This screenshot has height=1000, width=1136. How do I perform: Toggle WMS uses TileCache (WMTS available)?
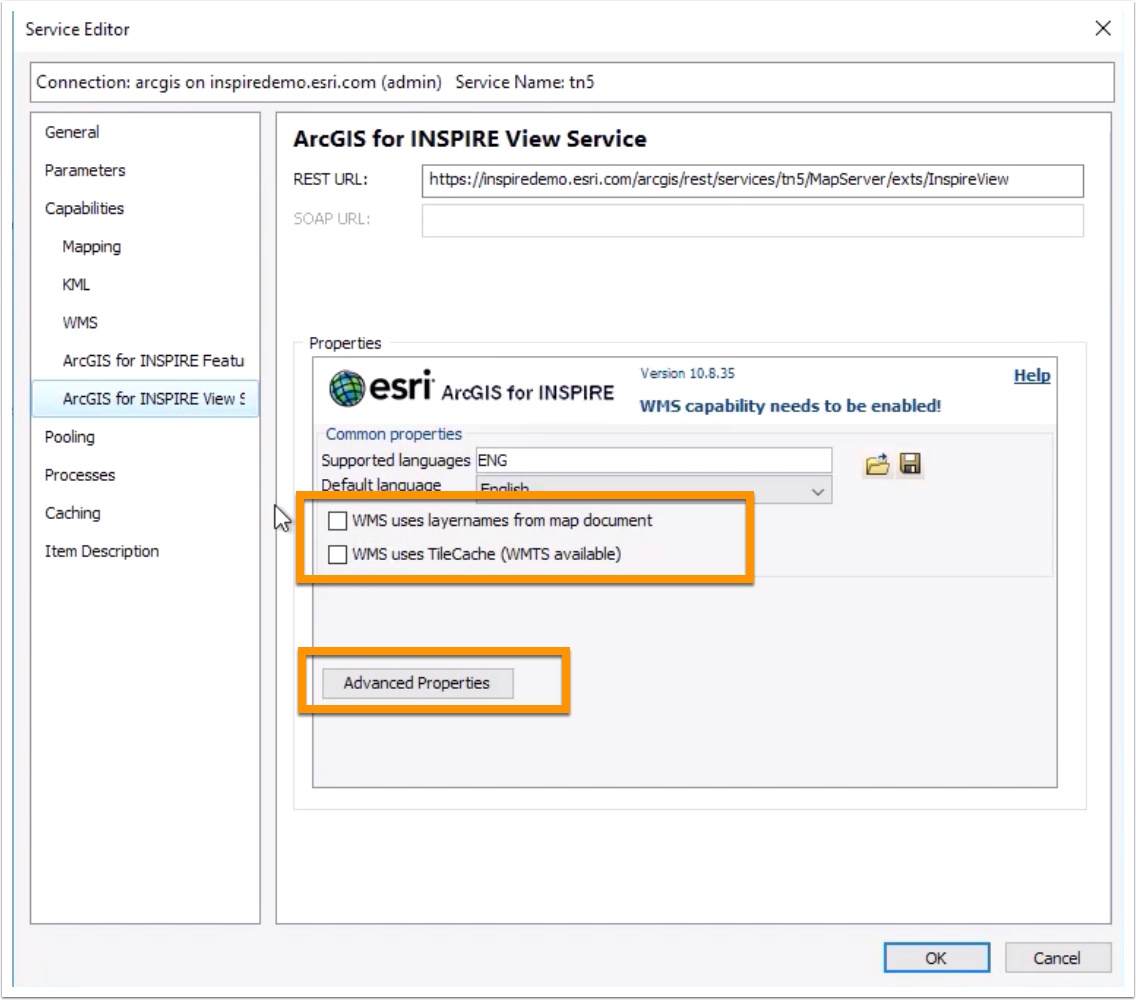(x=337, y=554)
